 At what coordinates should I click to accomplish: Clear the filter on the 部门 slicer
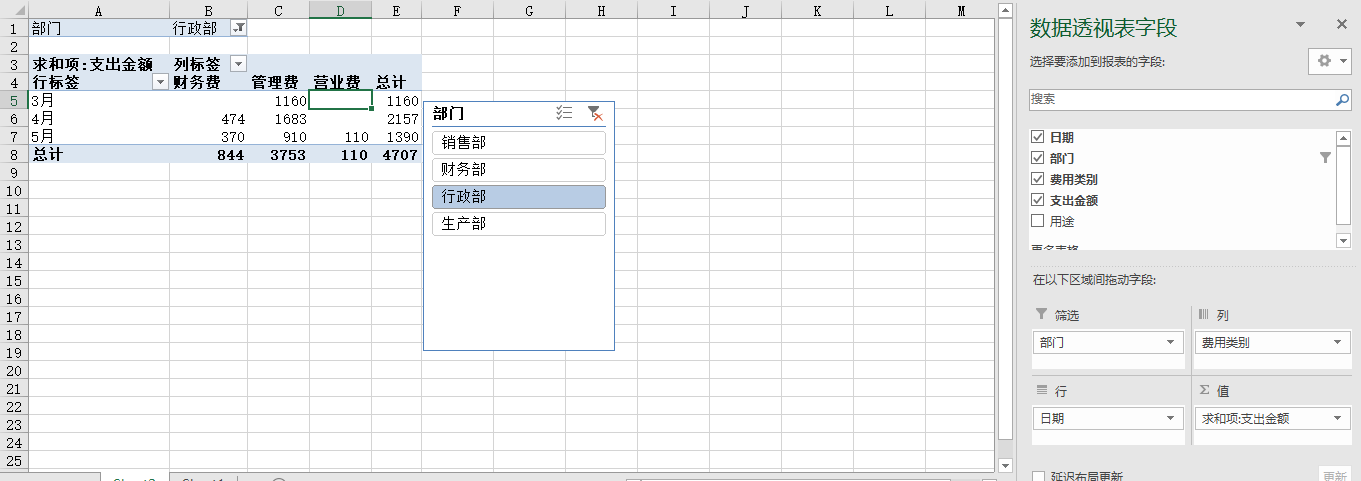pos(595,114)
